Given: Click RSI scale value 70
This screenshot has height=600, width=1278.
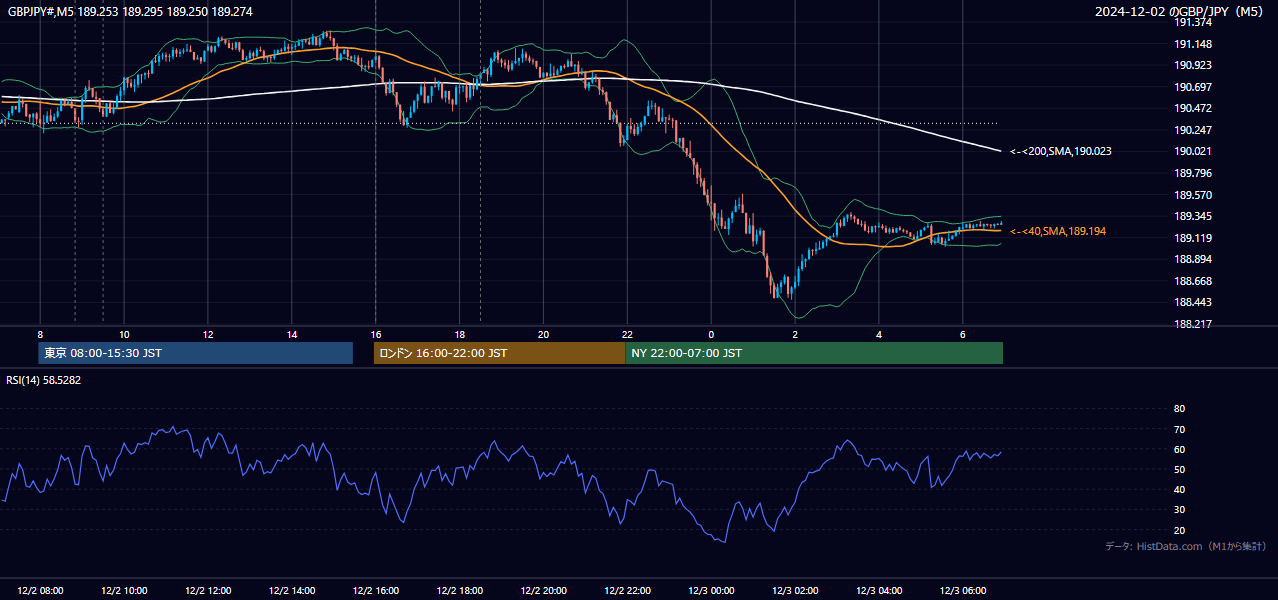Looking at the screenshot, I should [x=1179, y=429].
